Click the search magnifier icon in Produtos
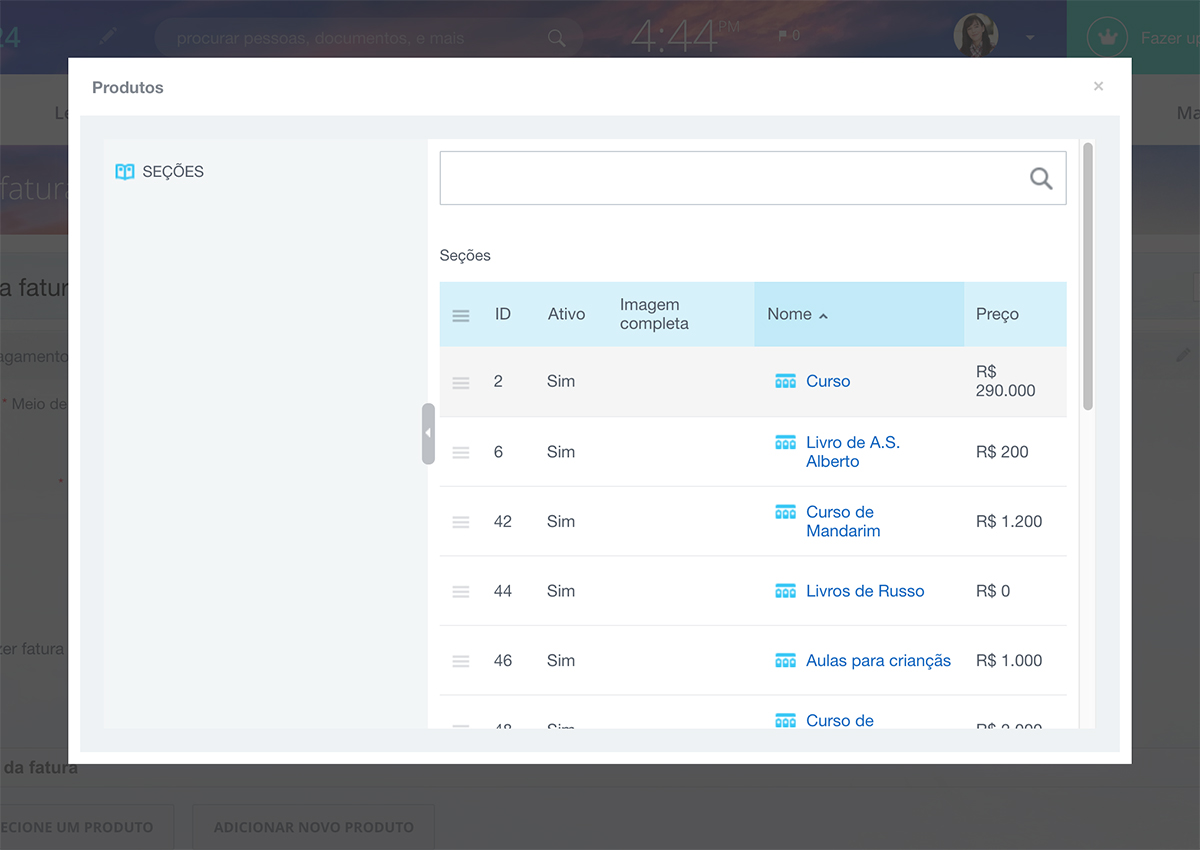 [x=1041, y=179]
